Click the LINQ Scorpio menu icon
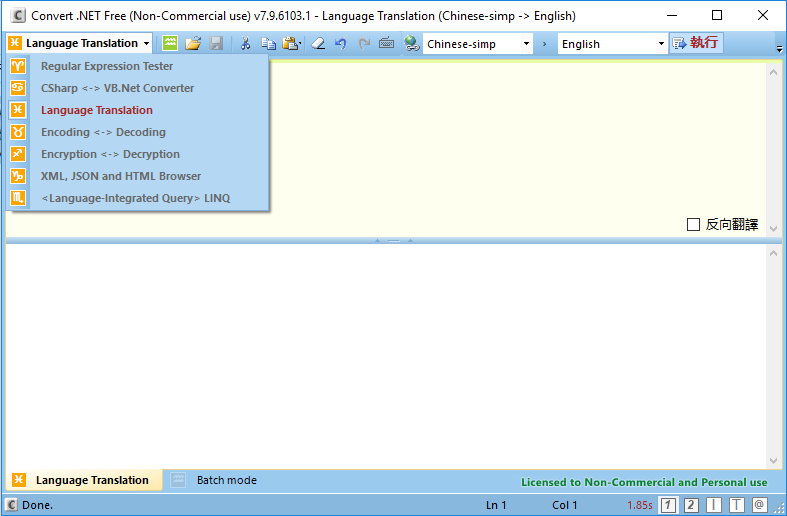 click(x=18, y=198)
